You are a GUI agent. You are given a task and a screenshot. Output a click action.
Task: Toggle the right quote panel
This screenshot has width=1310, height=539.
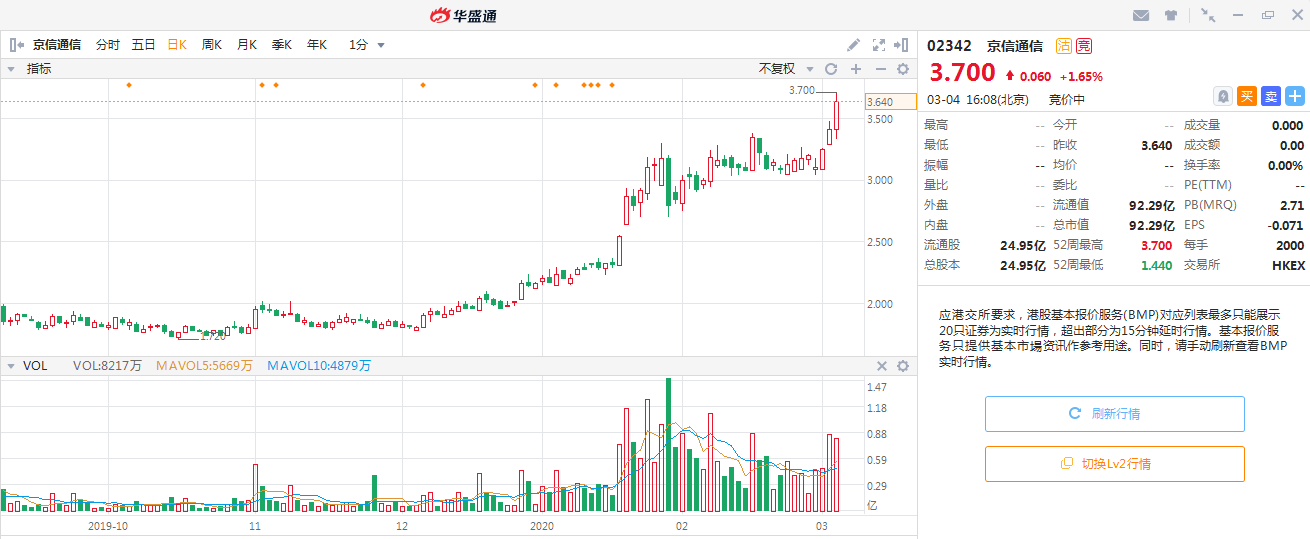coord(902,45)
